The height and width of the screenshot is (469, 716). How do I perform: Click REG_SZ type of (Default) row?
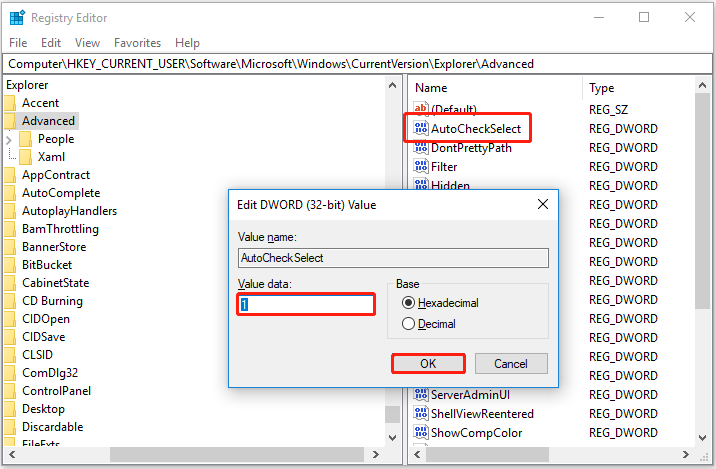point(608,110)
